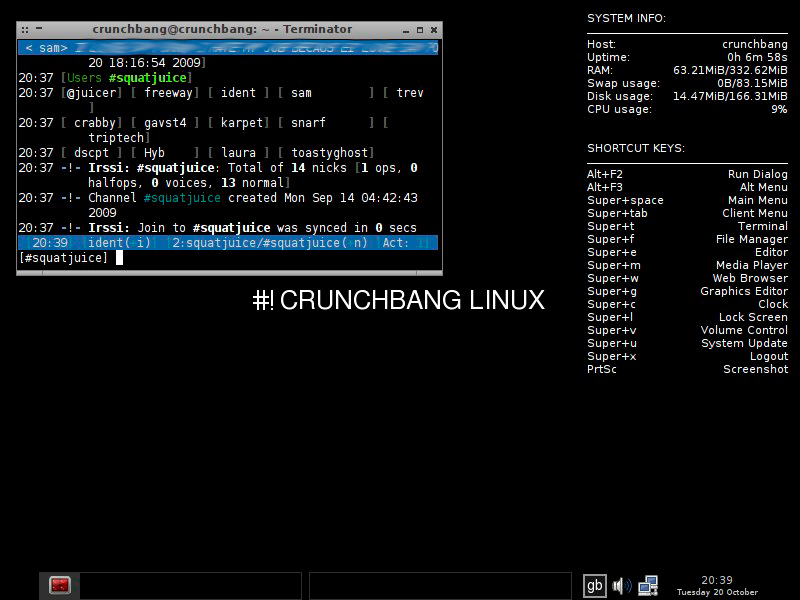Maximize the Terminator window
The width and height of the screenshot is (800, 600).
click(420, 30)
